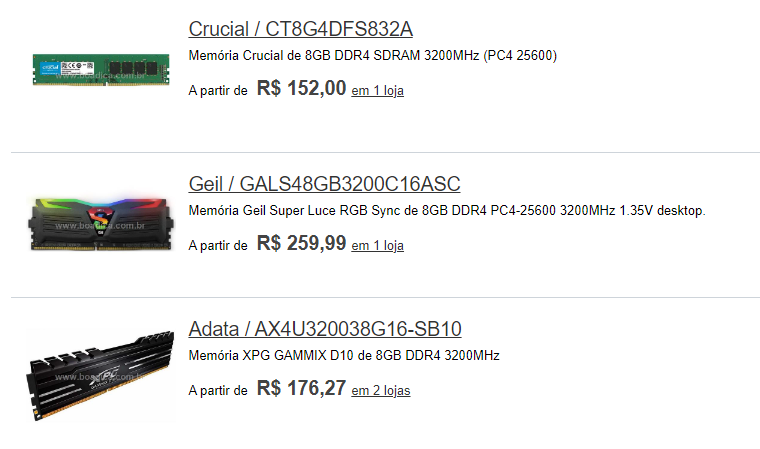Click 'em 2 lojas' for the Adata memory

tap(381, 391)
